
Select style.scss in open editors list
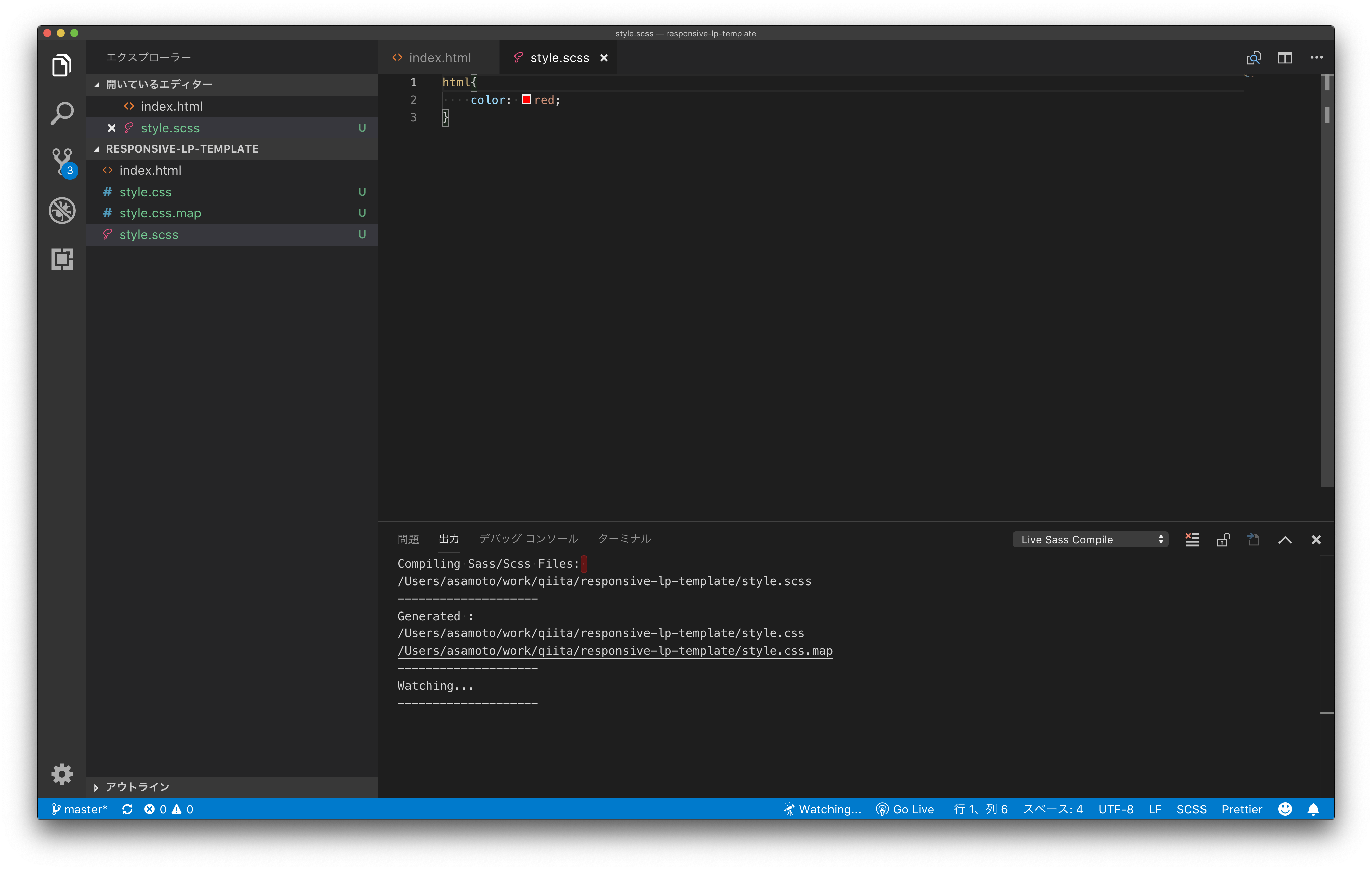tap(232, 128)
